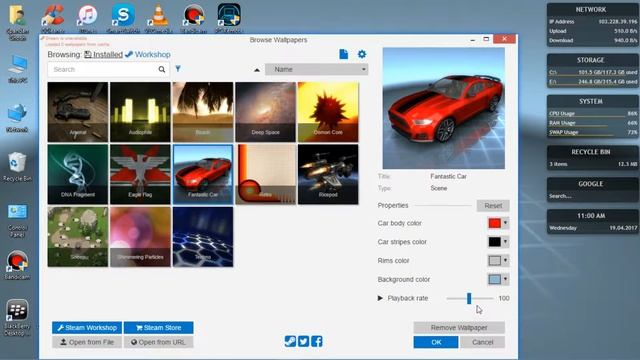Click the Playback rate slider handle
This screenshot has width=640, height=360.
469,298
